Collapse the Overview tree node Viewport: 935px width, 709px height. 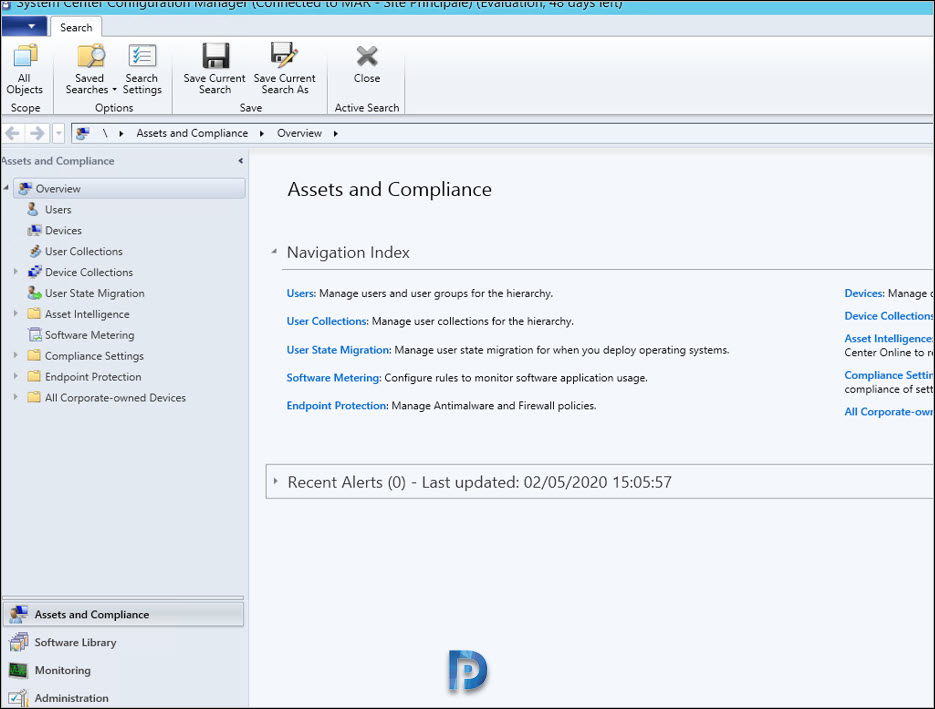pyautogui.click(x=6, y=188)
